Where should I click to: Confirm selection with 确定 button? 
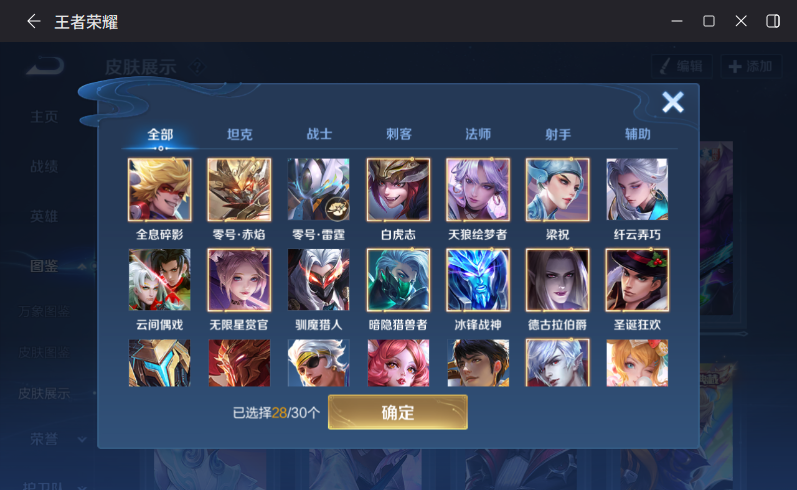[x=397, y=412]
